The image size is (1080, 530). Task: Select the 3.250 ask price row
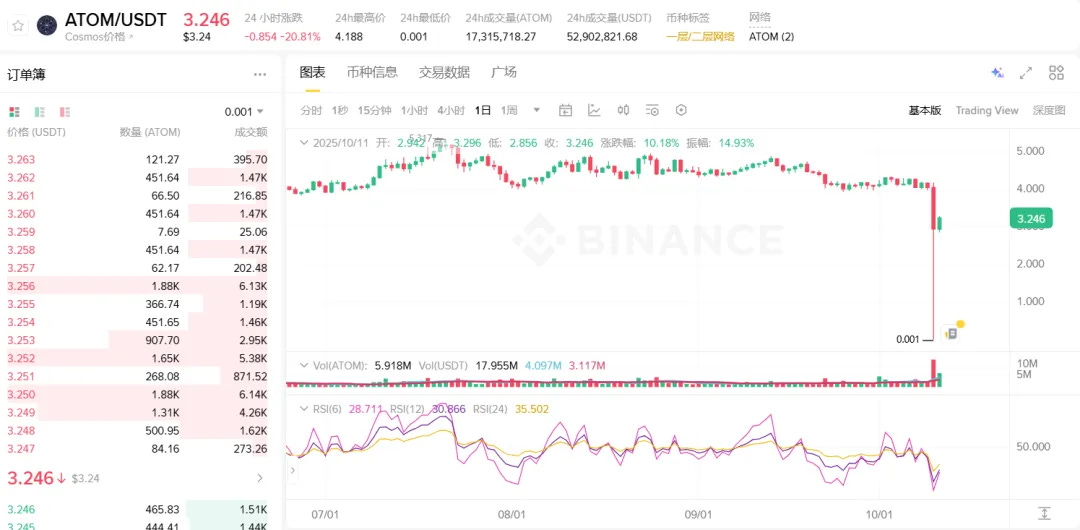point(137,394)
